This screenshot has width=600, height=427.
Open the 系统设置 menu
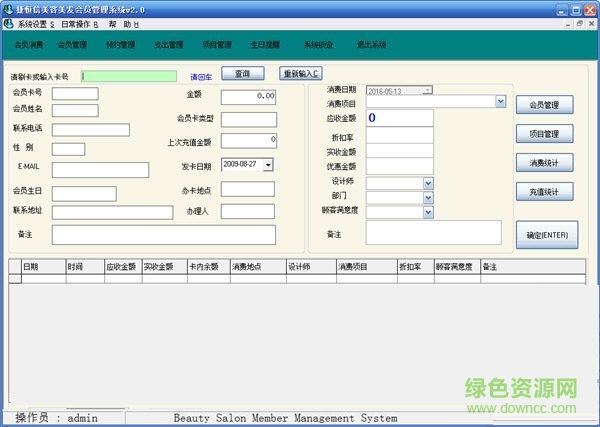(x=36, y=22)
